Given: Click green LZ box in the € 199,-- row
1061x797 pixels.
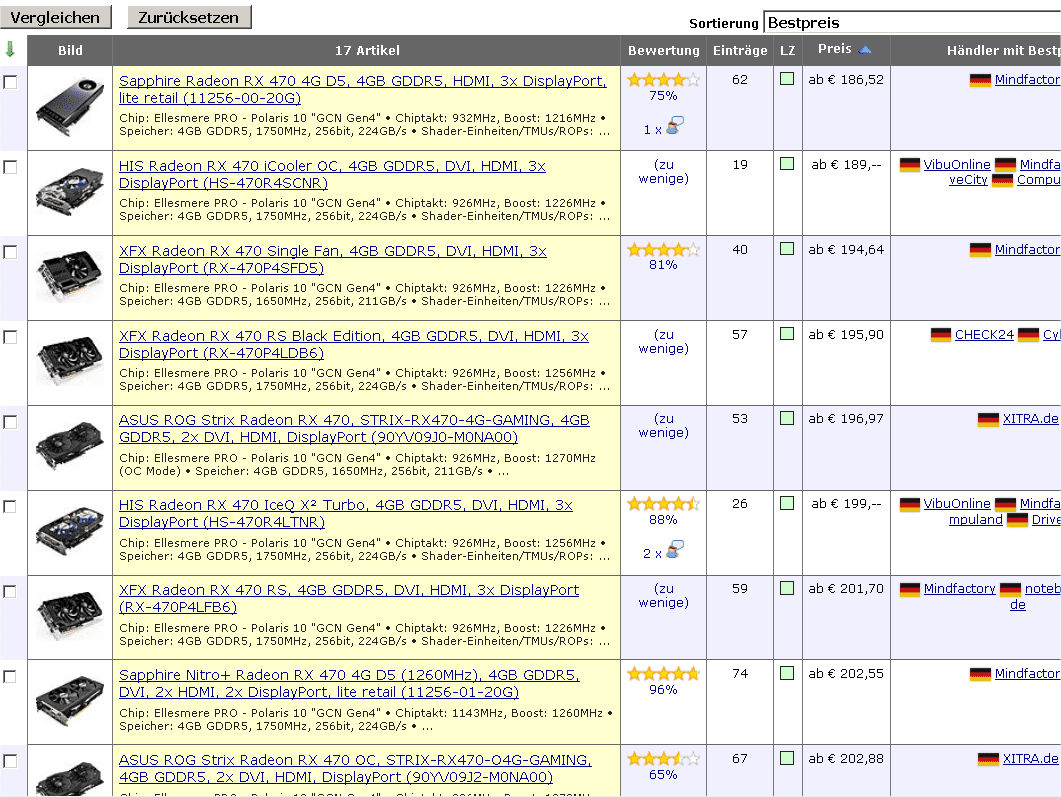Looking at the screenshot, I should tap(787, 503).
